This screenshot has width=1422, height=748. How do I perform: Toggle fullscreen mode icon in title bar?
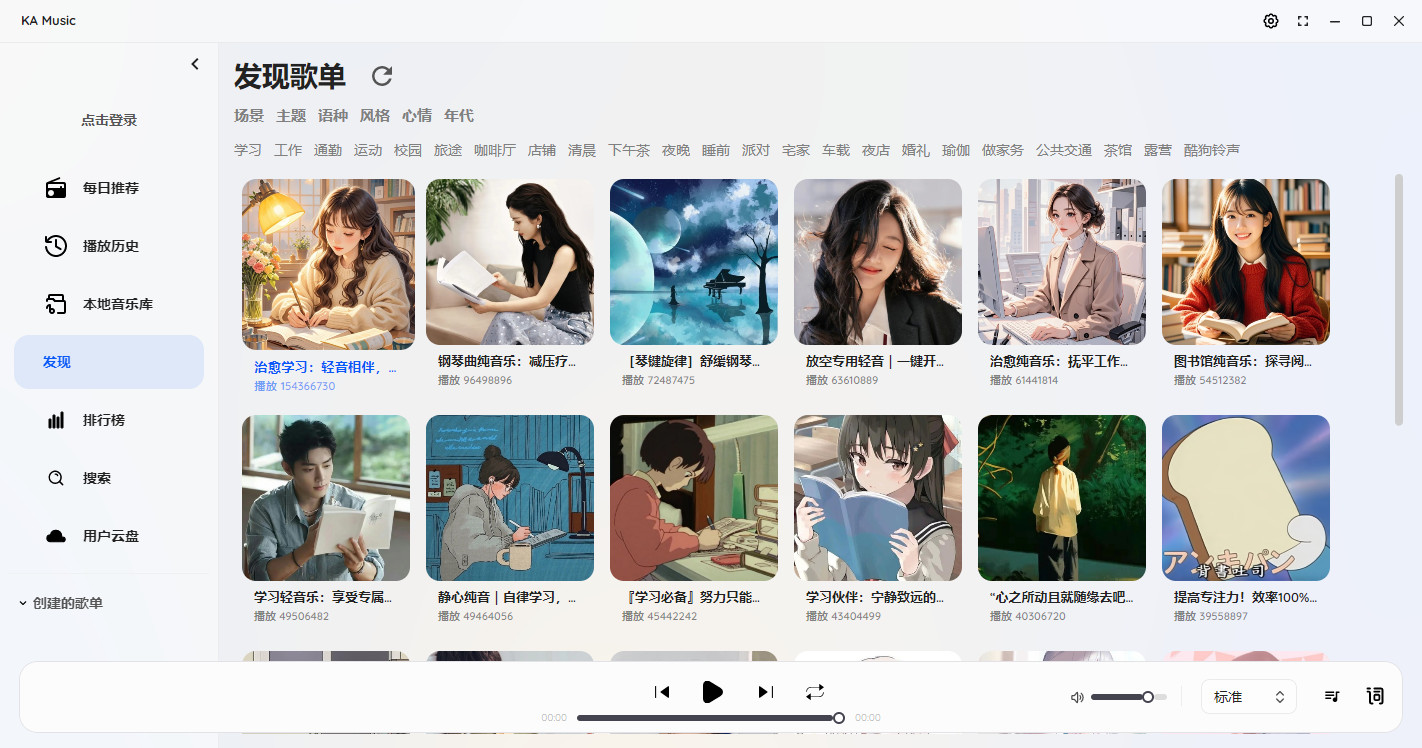[x=1303, y=21]
